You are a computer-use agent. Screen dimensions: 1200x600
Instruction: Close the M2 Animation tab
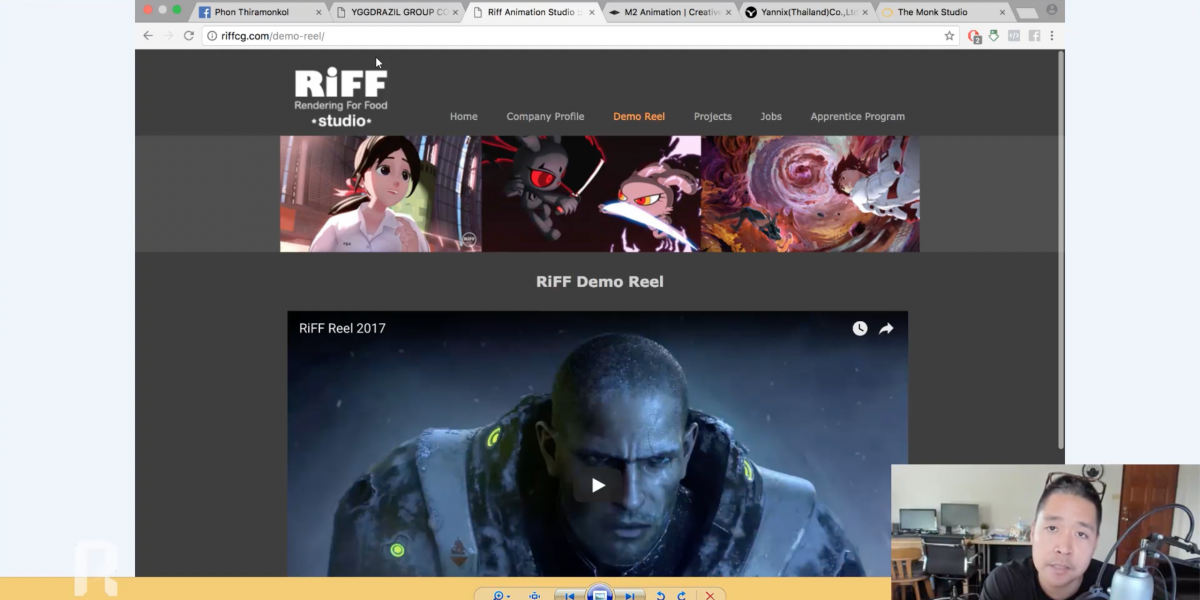pyautogui.click(x=729, y=13)
